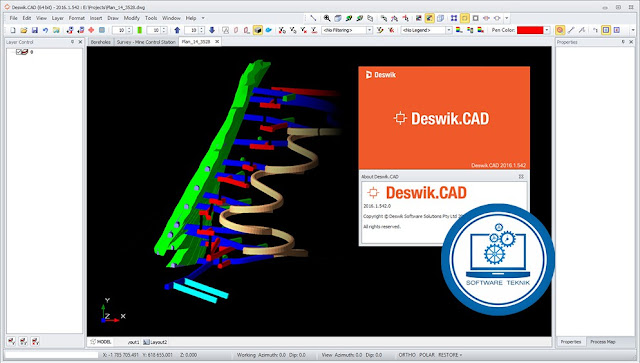Create a new document via toolbar icon
Image resolution: width=640 pixels, height=363 pixels.
click(13, 30)
